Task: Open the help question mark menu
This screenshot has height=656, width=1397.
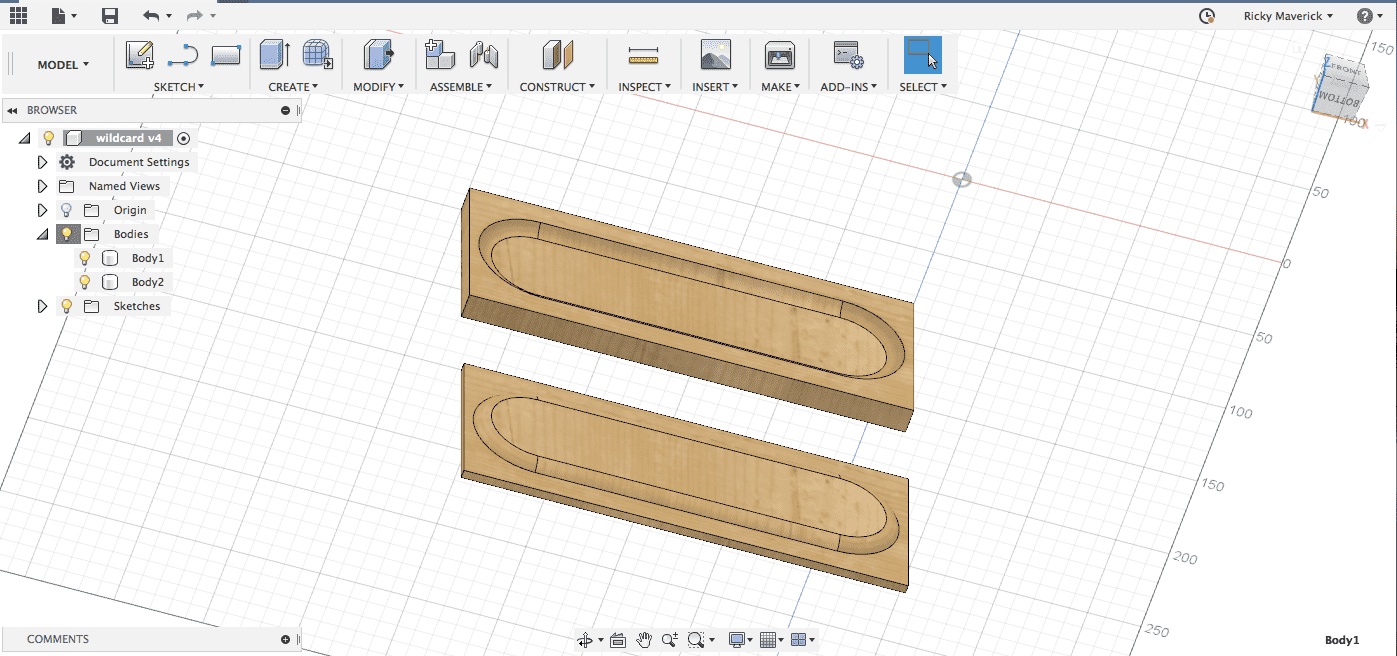Action: 1364,16
